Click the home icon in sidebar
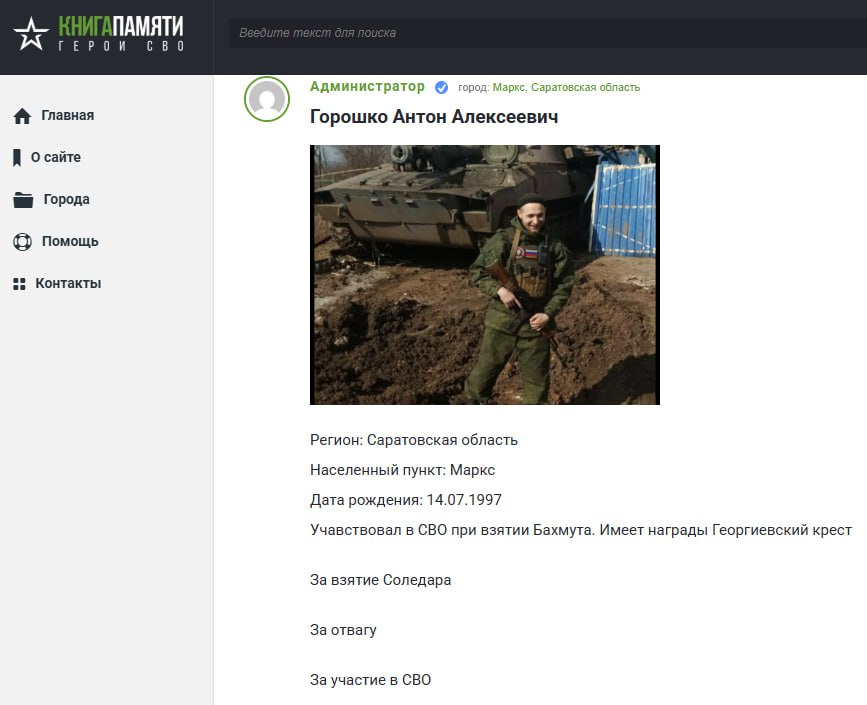867x705 pixels. (22, 116)
